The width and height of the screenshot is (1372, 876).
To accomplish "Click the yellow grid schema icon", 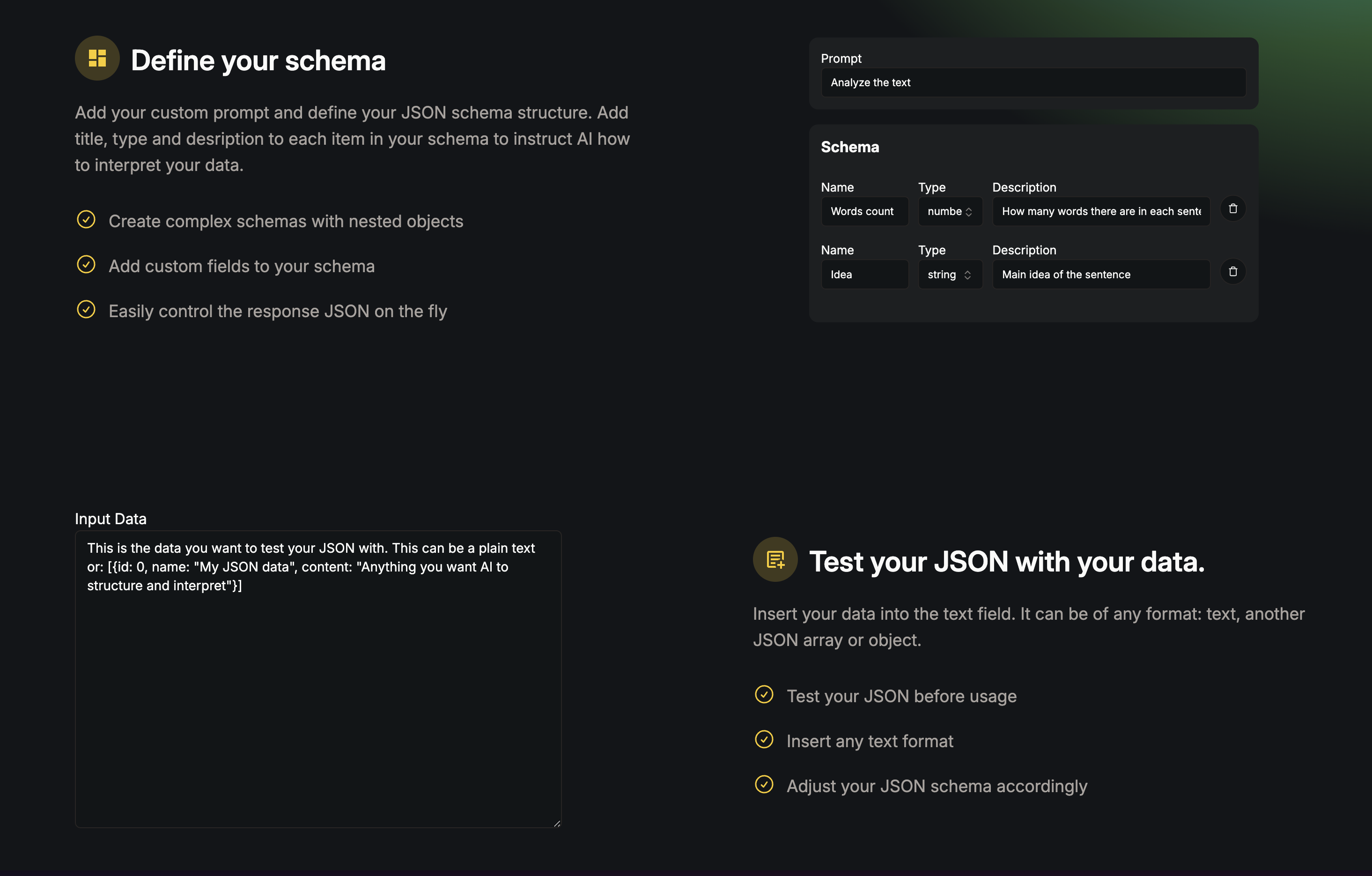I will [97, 58].
